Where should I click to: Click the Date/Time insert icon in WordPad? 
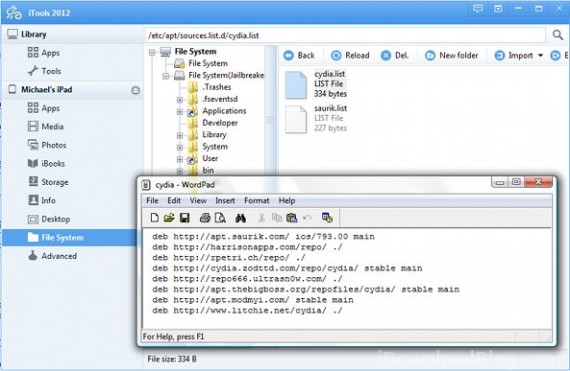(x=327, y=217)
